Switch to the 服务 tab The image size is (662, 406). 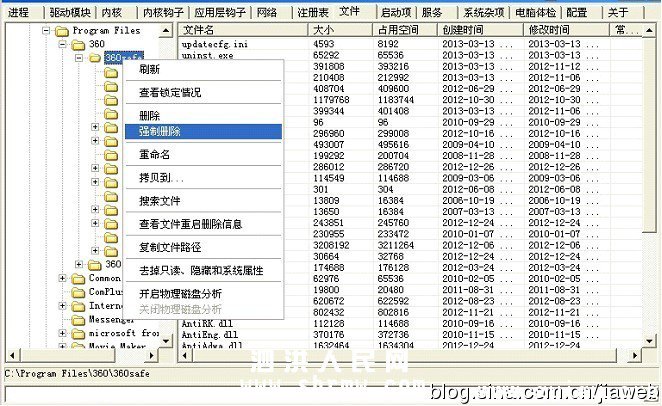(x=432, y=13)
